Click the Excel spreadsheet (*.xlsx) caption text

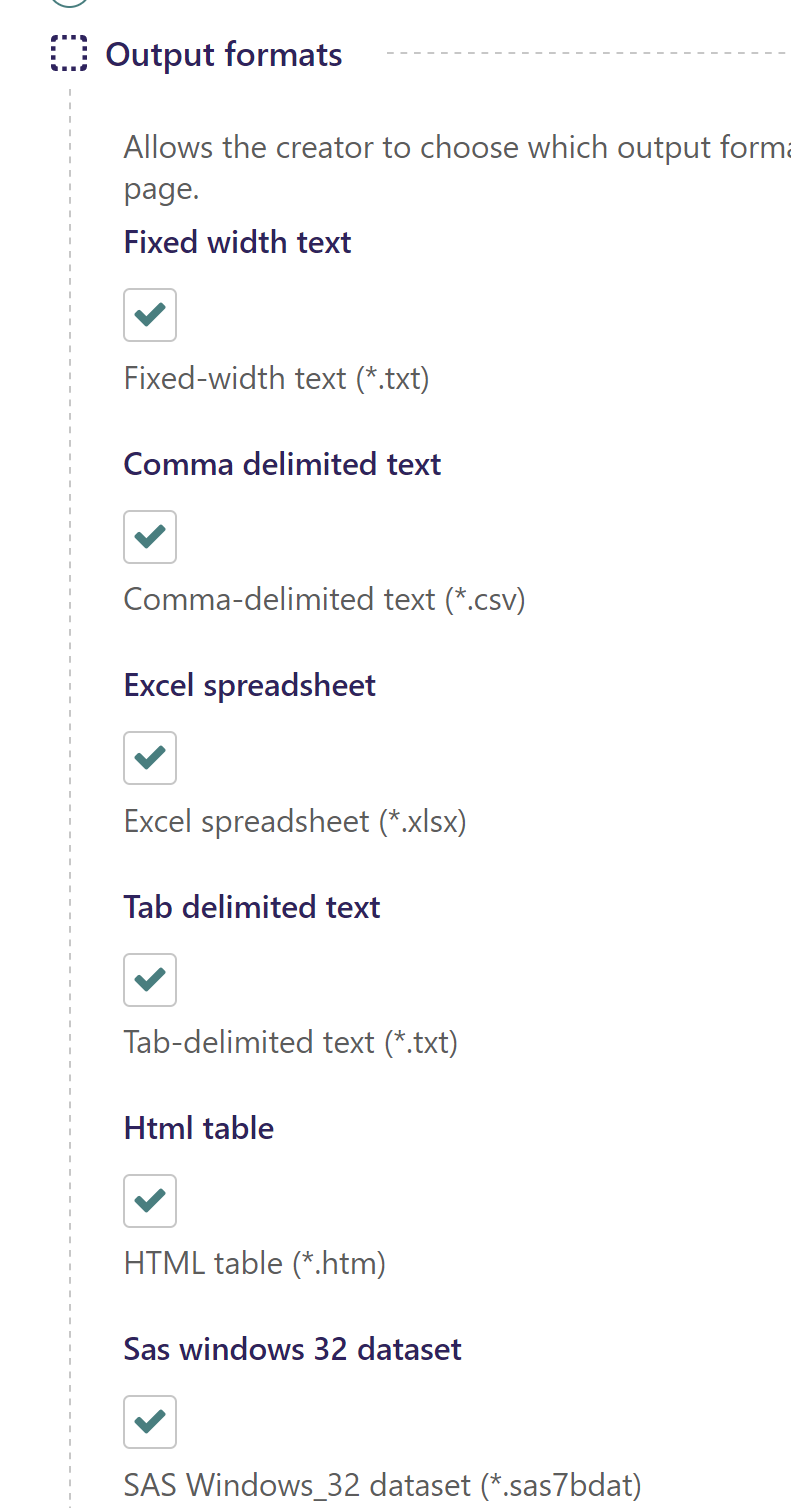pos(294,821)
